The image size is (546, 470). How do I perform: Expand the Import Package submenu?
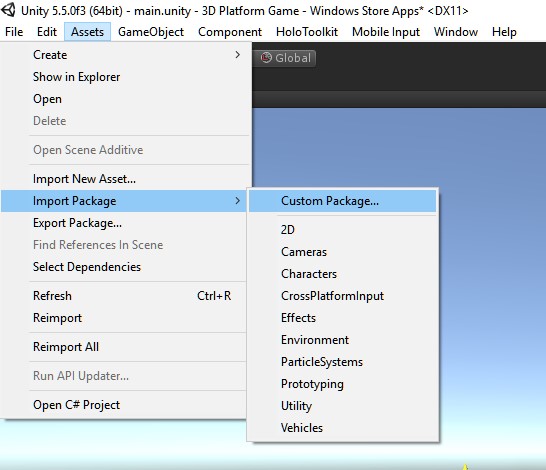(x=124, y=201)
